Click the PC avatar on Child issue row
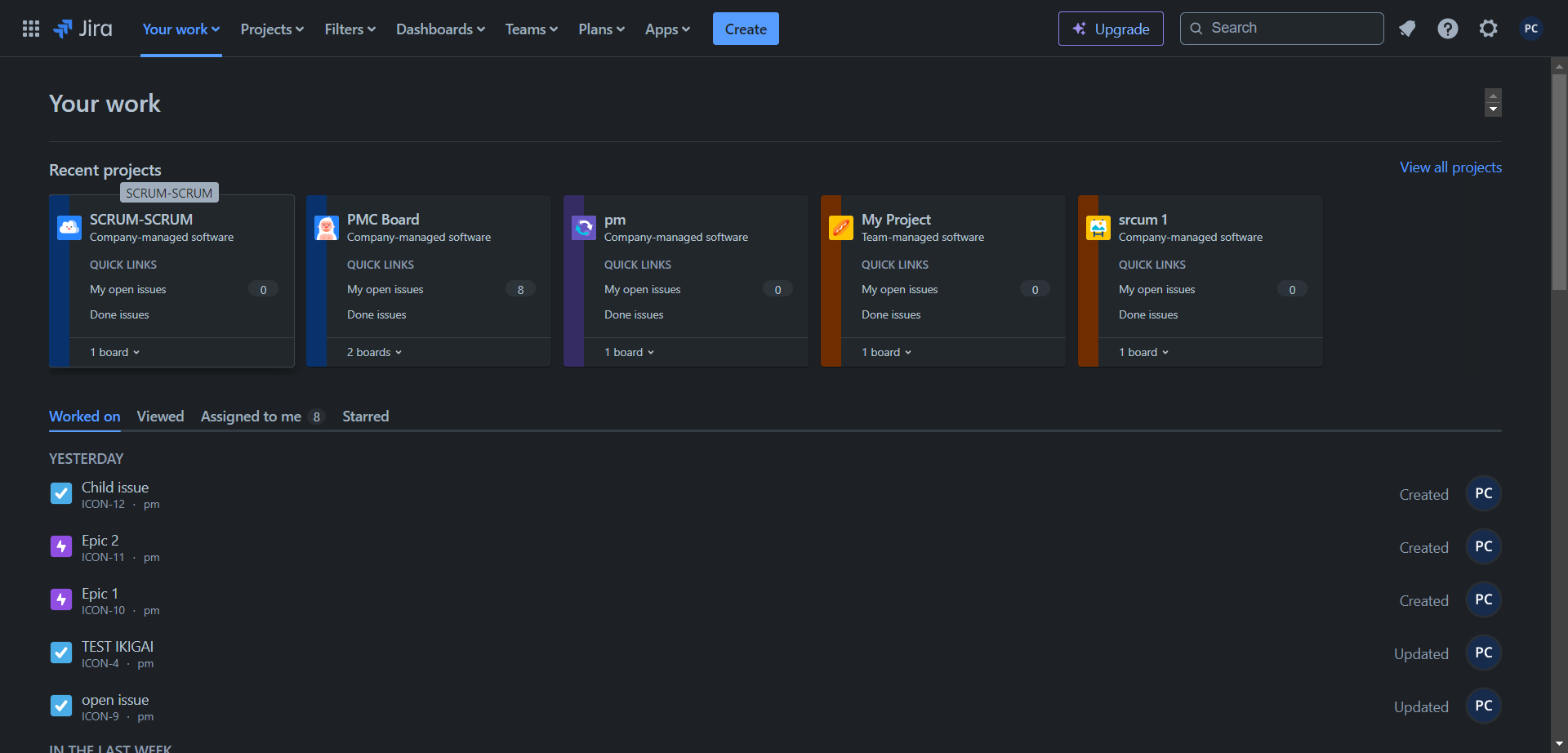 click(1484, 493)
